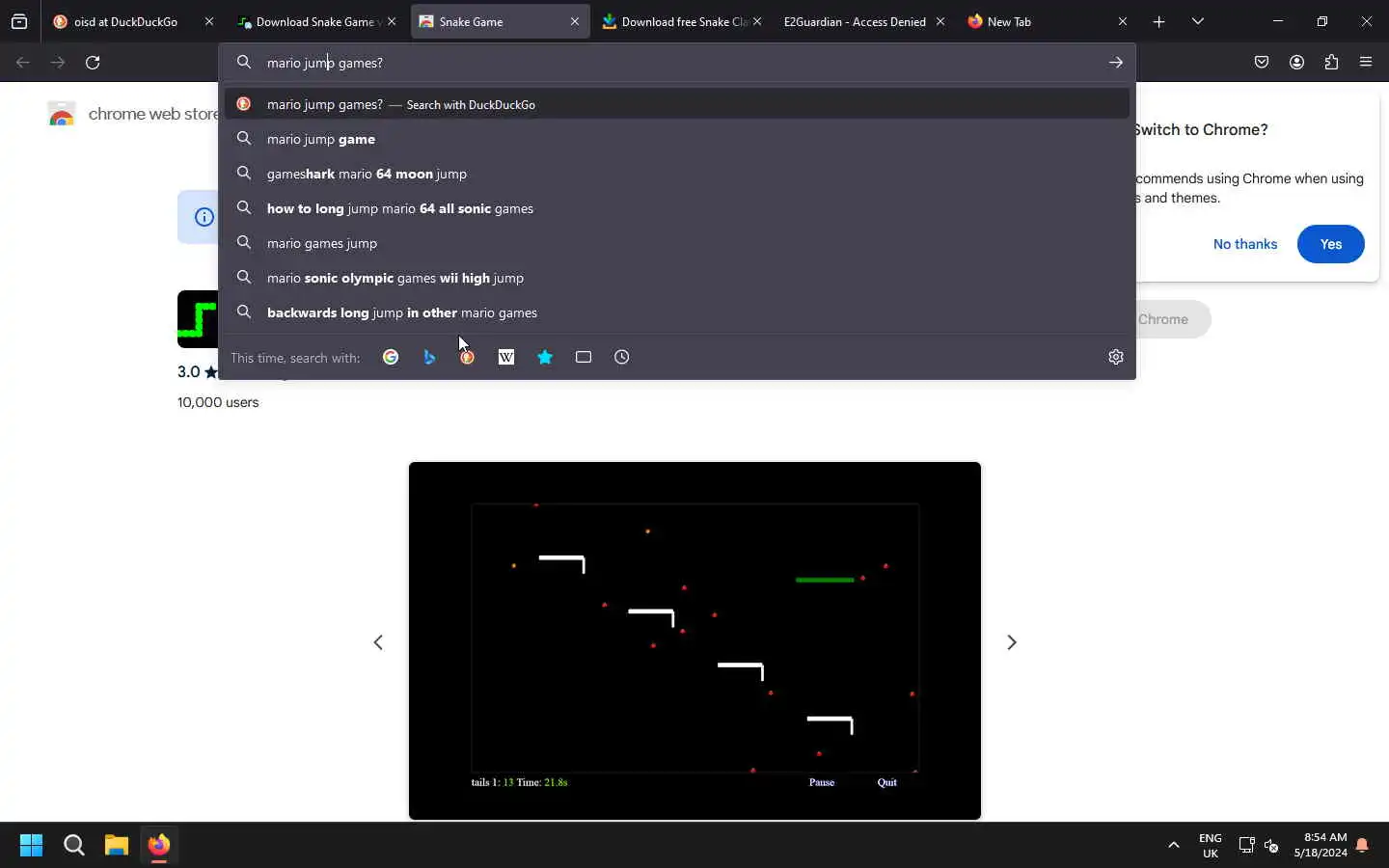Open clock and date 8:54 AM
The image size is (1389, 868).
pyautogui.click(x=1321, y=846)
